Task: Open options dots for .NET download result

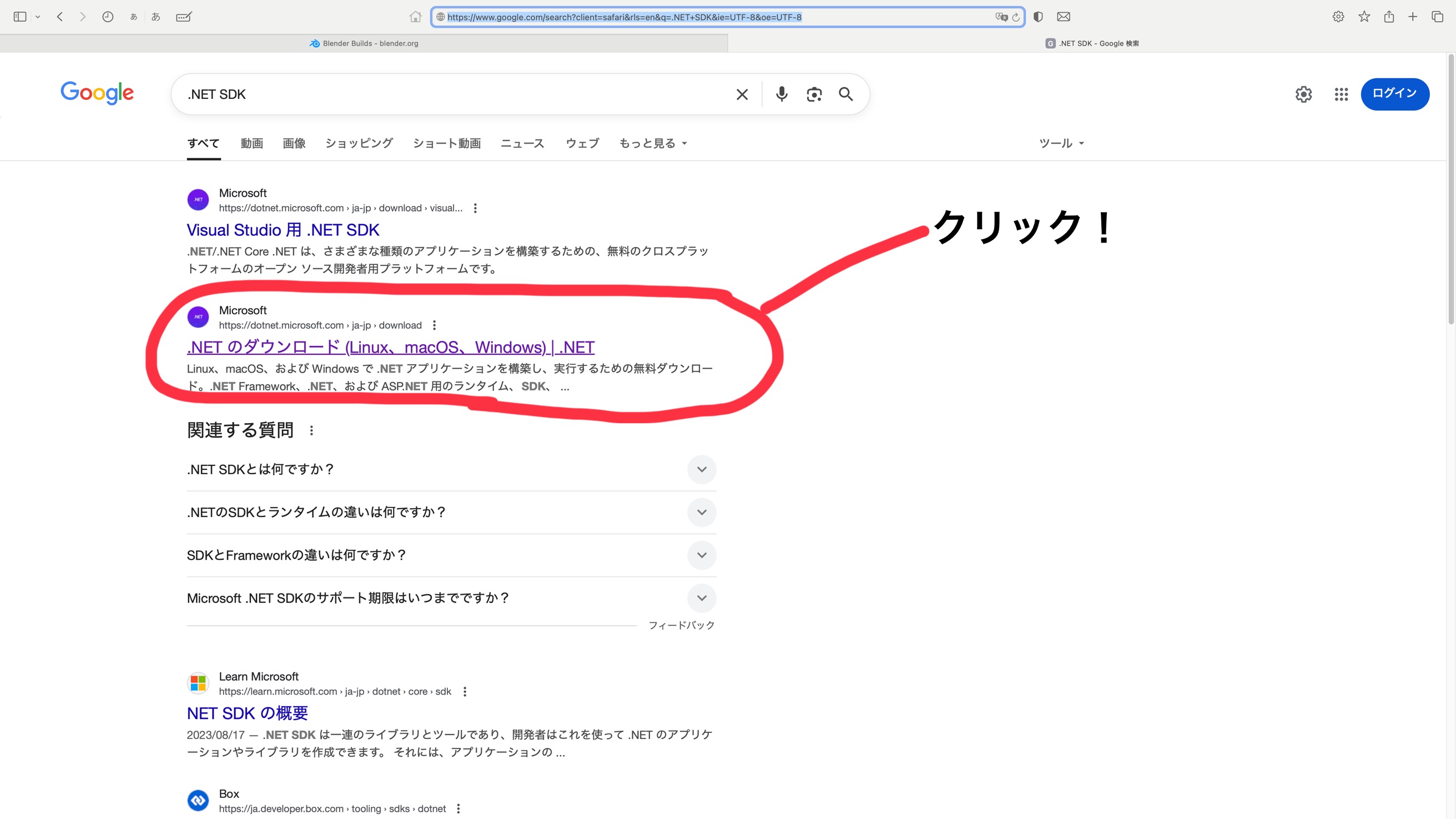Action: tap(434, 325)
